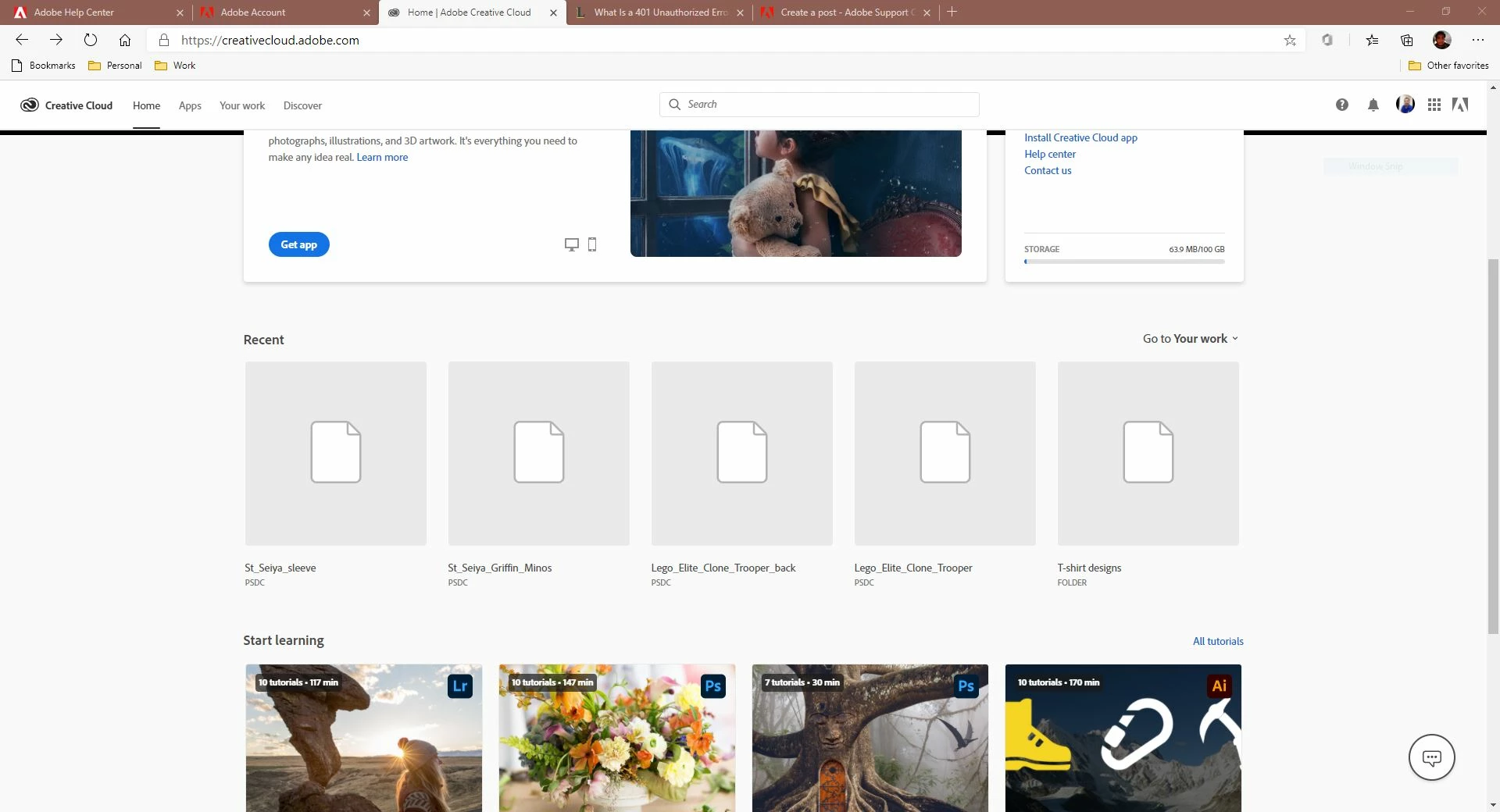This screenshot has height=812, width=1500.
Task: Click the Illustrator Ai badge on tutorial card
Action: (x=1219, y=686)
